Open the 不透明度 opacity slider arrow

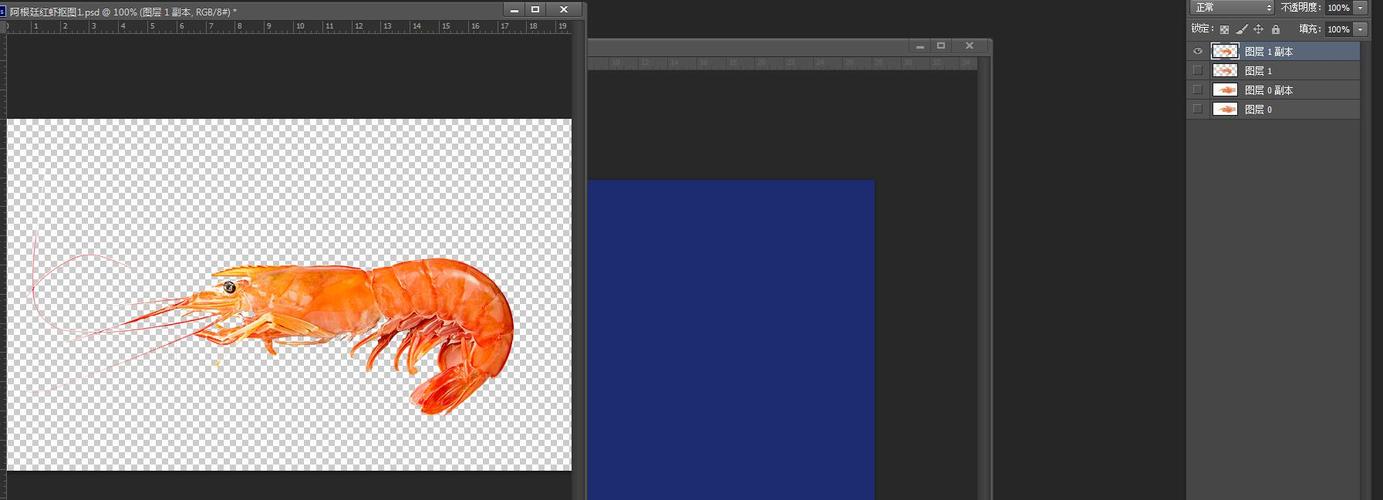pyautogui.click(x=1360, y=7)
